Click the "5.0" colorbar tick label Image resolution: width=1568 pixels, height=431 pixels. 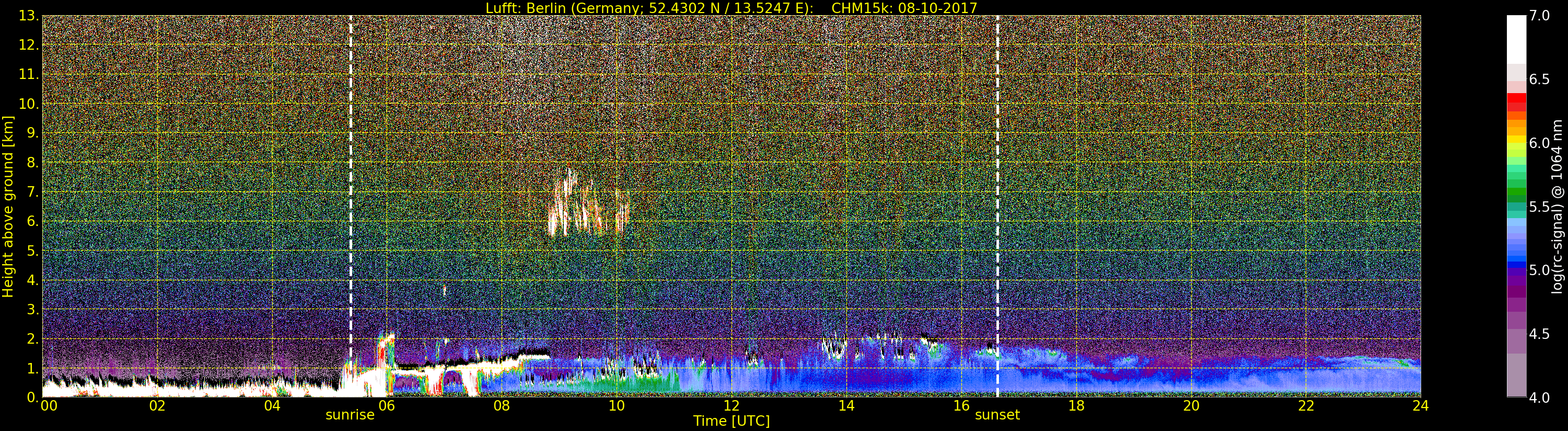[x=1539, y=270]
